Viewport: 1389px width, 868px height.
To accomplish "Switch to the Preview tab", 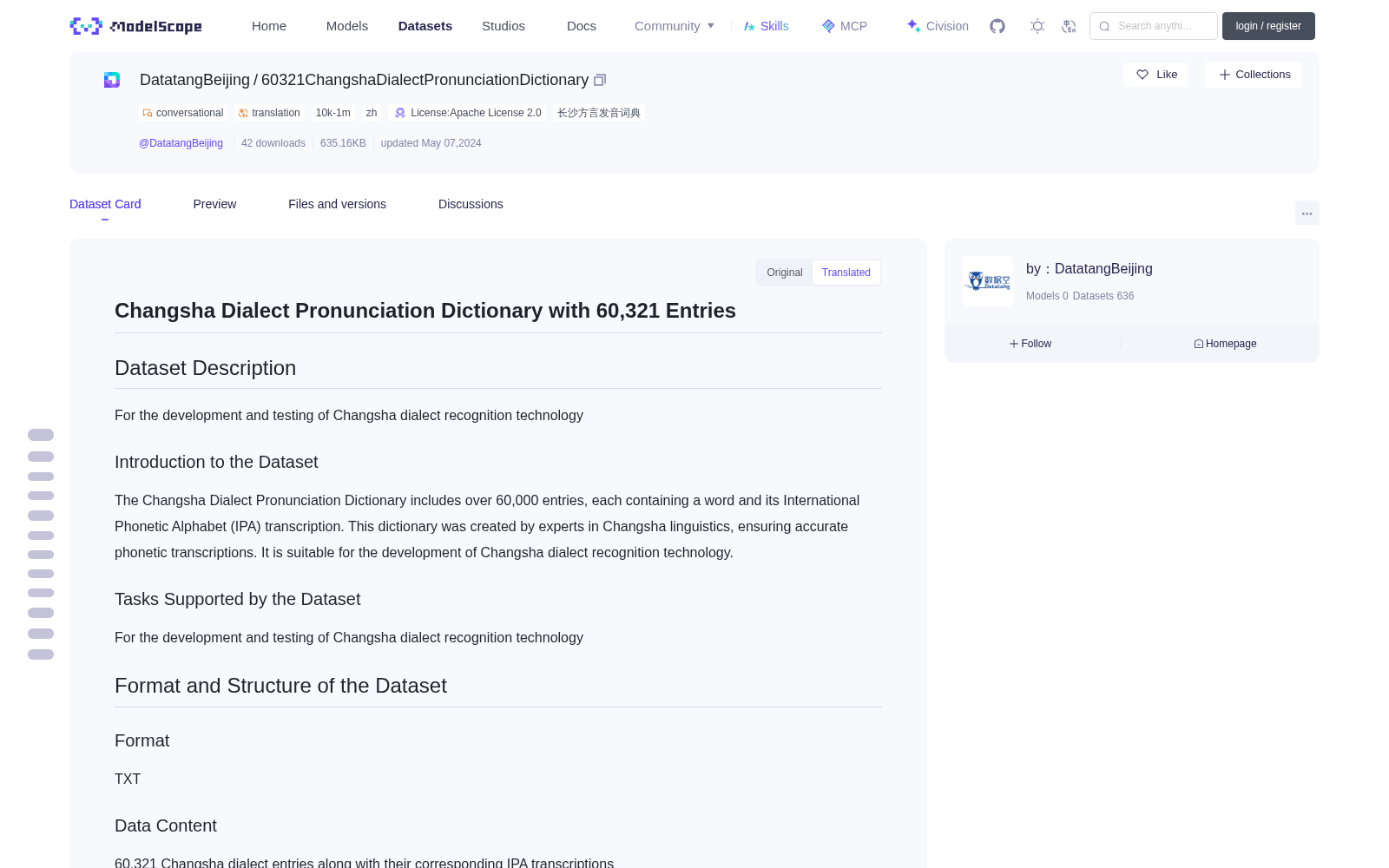I will (x=214, y=204).
